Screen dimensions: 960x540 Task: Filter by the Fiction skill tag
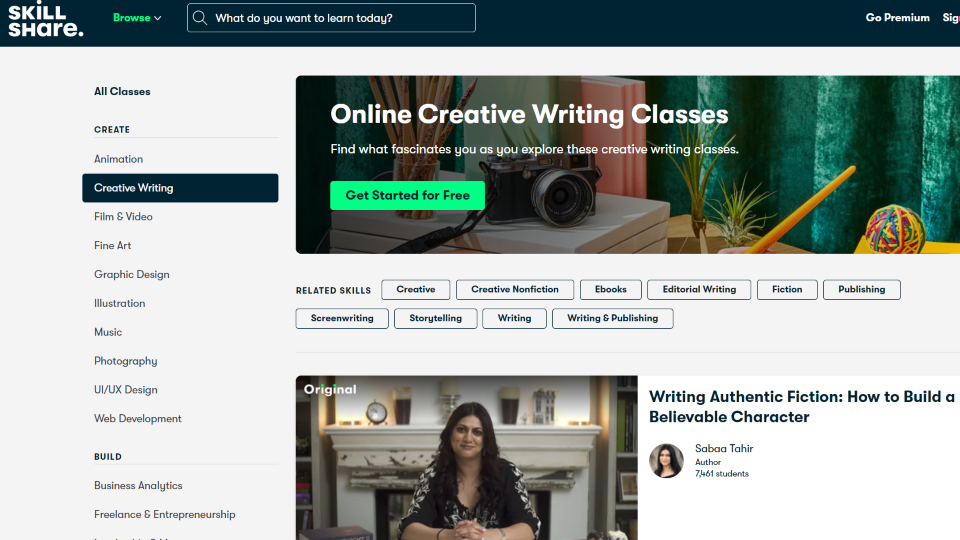[787, 290]
